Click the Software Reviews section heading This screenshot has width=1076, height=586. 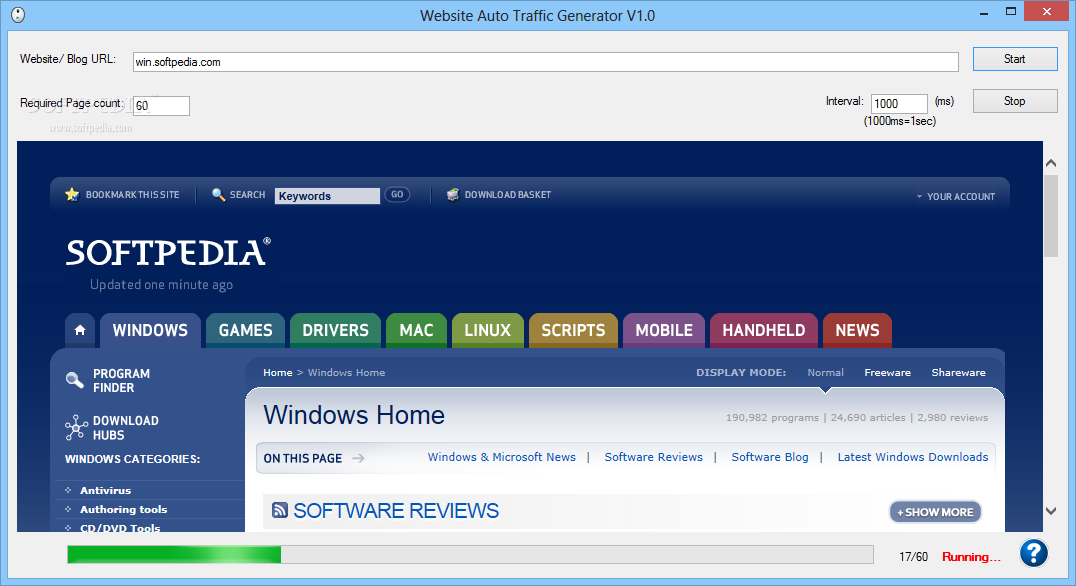pos(396,511)
